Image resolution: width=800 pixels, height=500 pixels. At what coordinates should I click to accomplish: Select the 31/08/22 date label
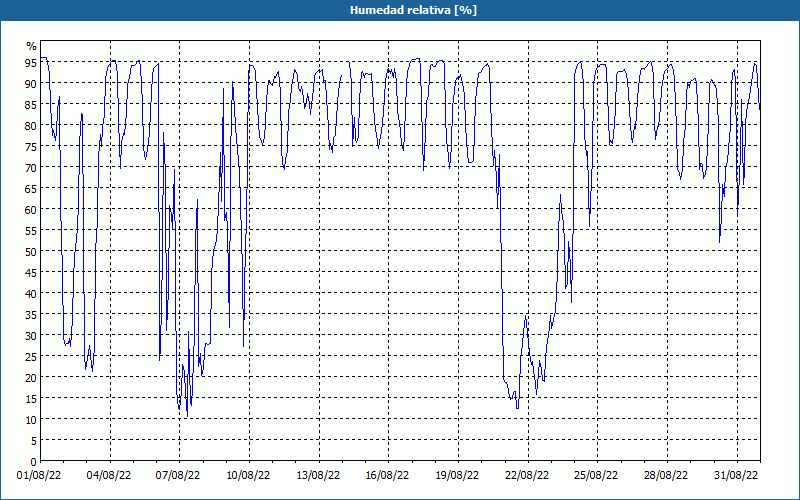736,476
